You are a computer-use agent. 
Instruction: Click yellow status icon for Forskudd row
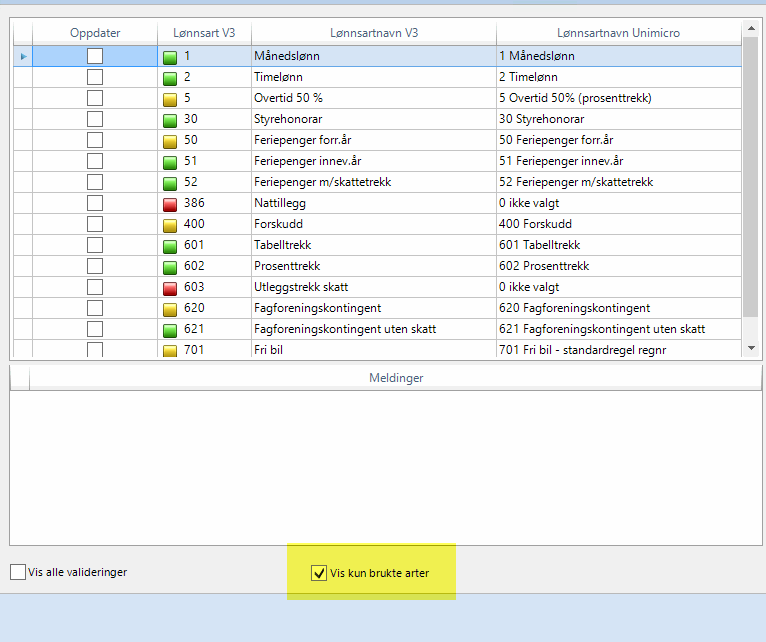click(170, 225)
